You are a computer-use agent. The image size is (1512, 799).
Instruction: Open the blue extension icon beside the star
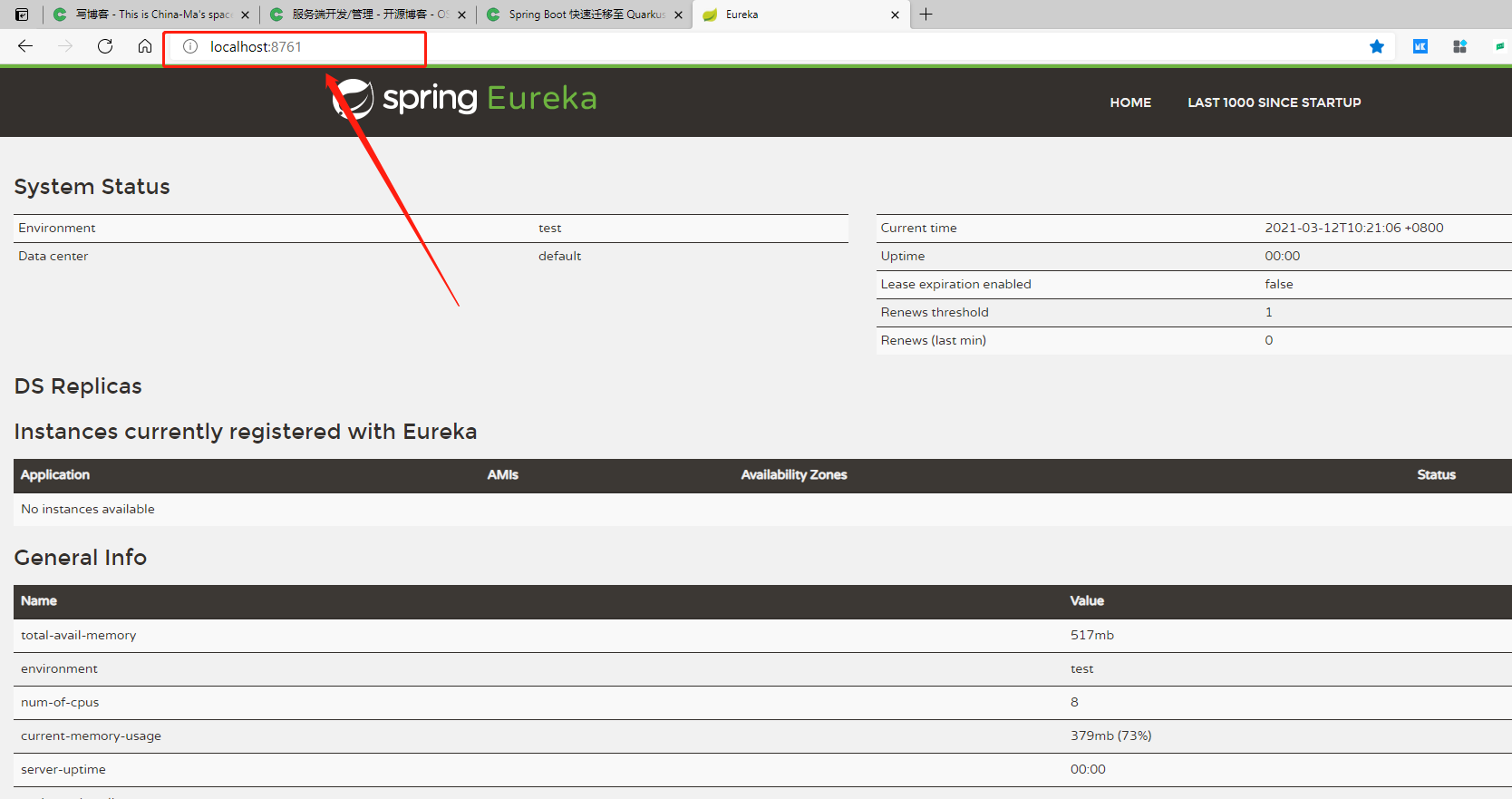1420,46
